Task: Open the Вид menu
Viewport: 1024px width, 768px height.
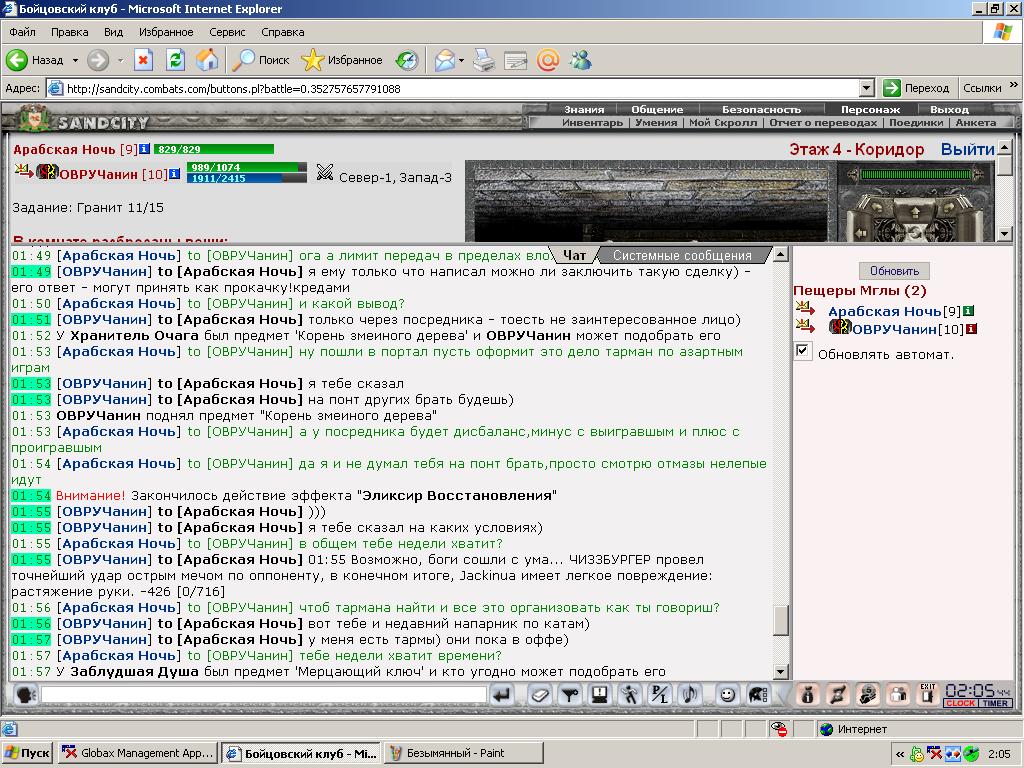Action: (113, 32)
